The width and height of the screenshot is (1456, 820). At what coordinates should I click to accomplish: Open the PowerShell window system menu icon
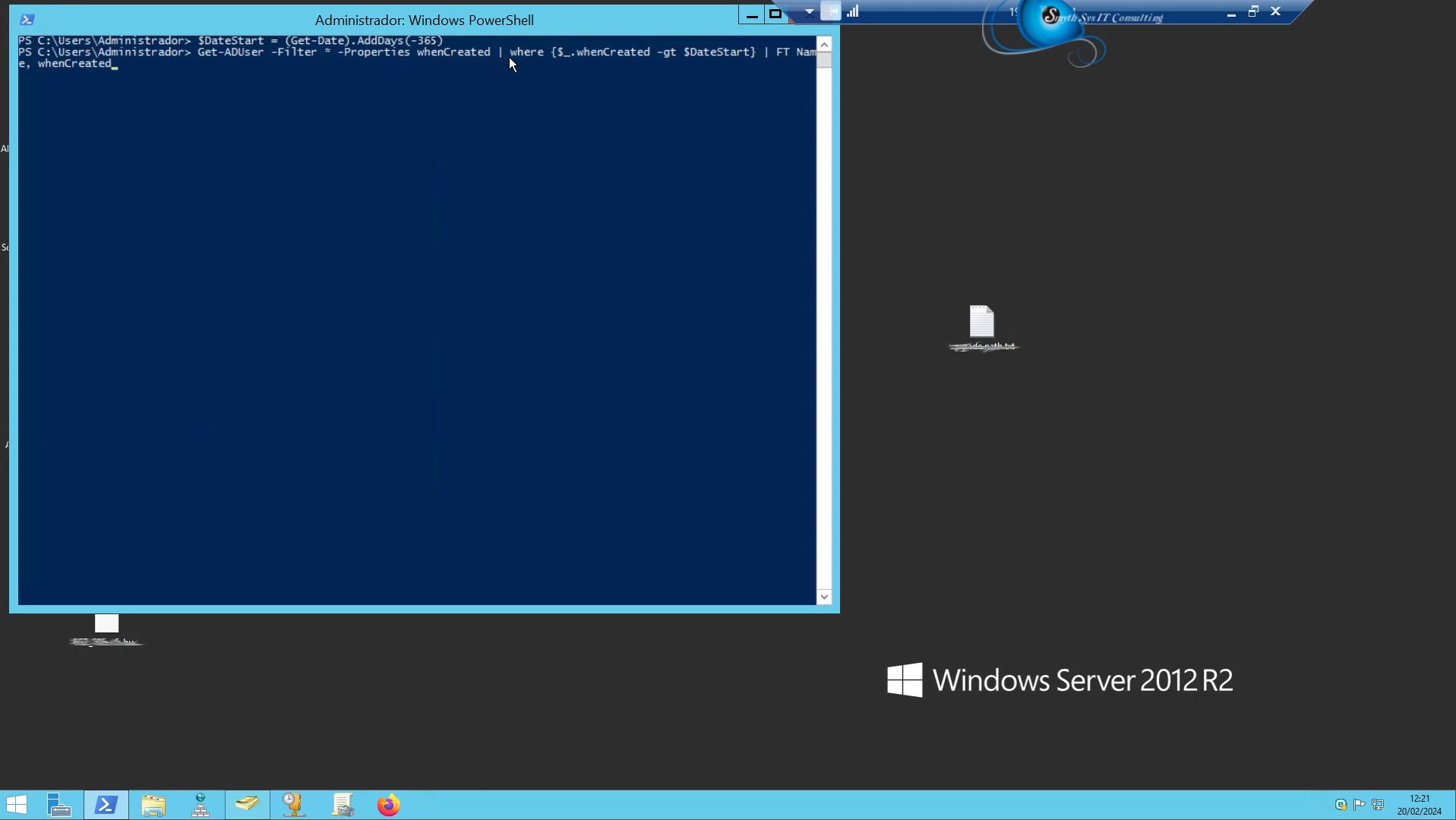pyautogui.click(x=27, y=20)
